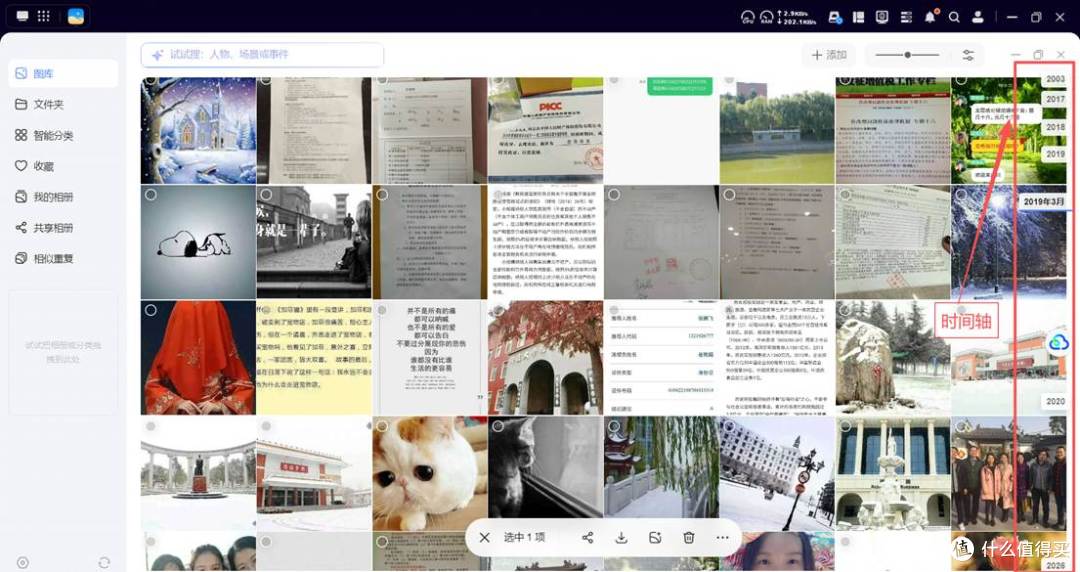Click the photo app icon in taskbar
This screenshot has height=572, width=1080.
coord(76,17)
